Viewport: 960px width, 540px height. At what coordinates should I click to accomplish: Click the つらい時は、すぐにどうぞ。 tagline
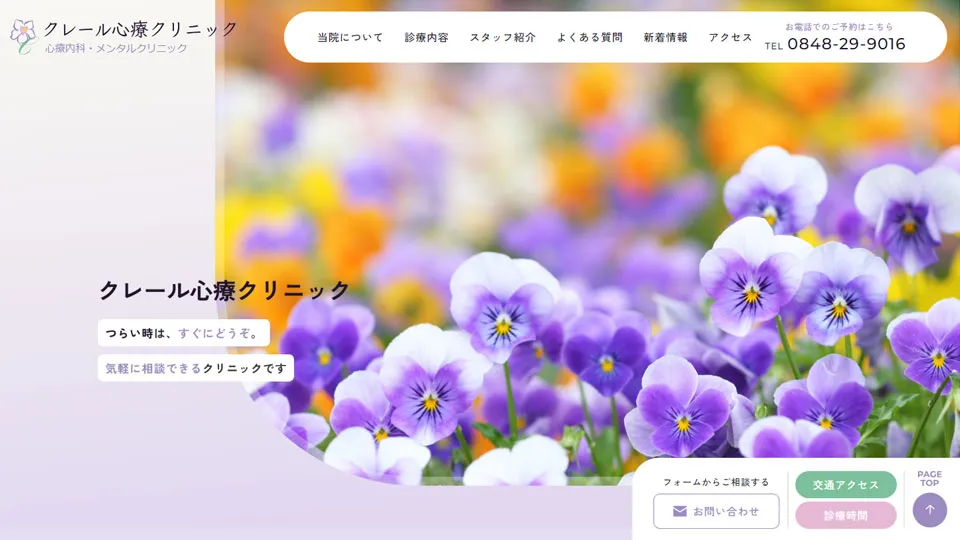[184, 333]
